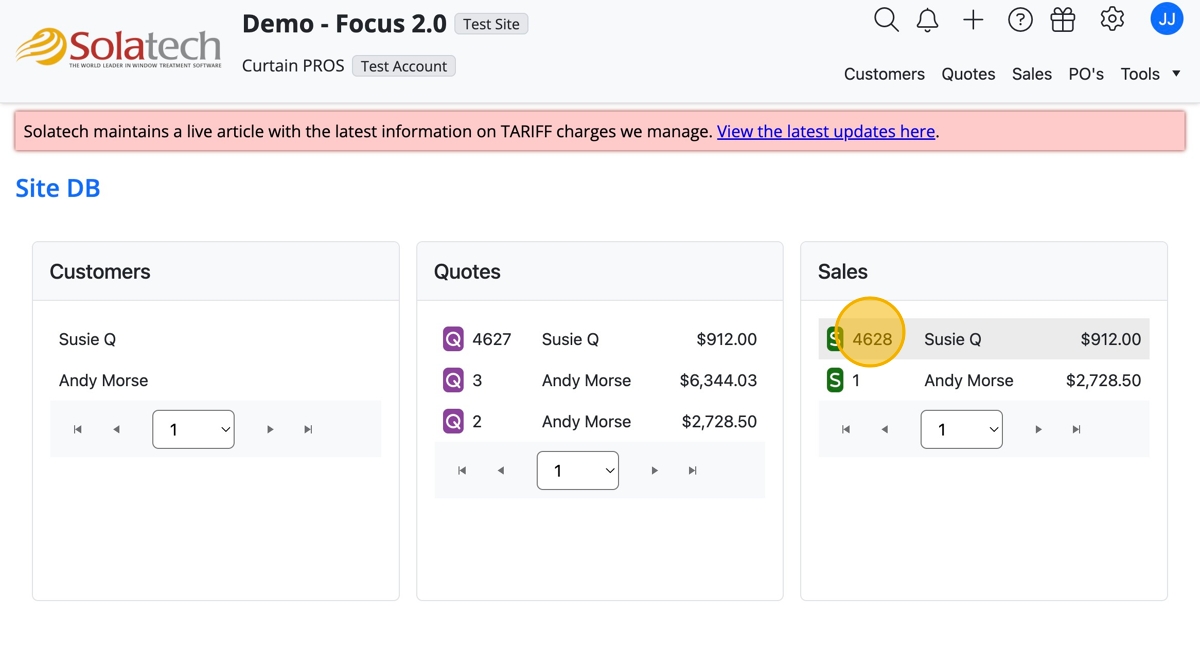The image size is (1200, 670).
Task: Open the search magnifier icon
Action: 886,20
